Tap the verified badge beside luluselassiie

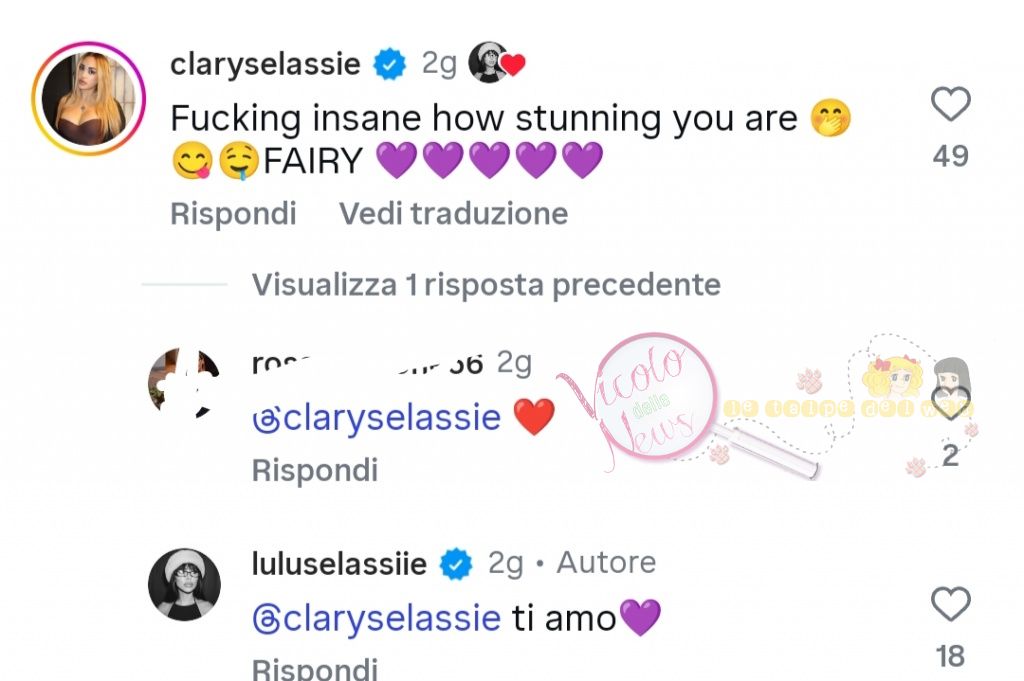[x=457, y=564]
